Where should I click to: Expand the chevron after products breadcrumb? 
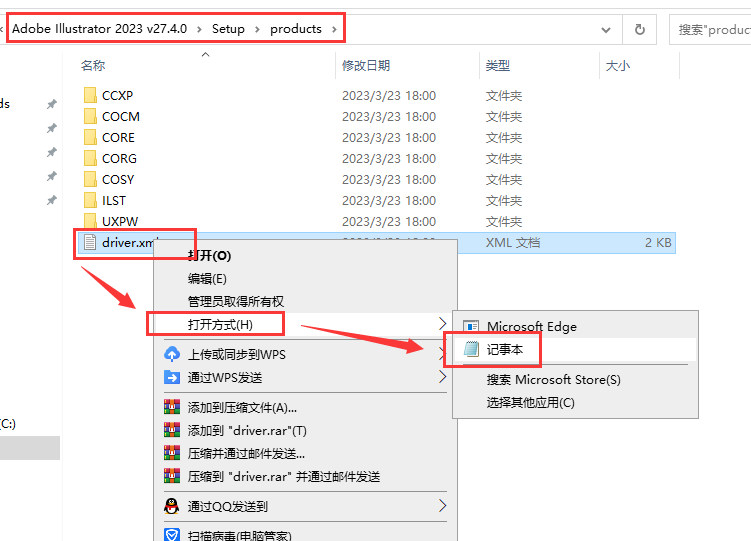click(x=334, y=29)
